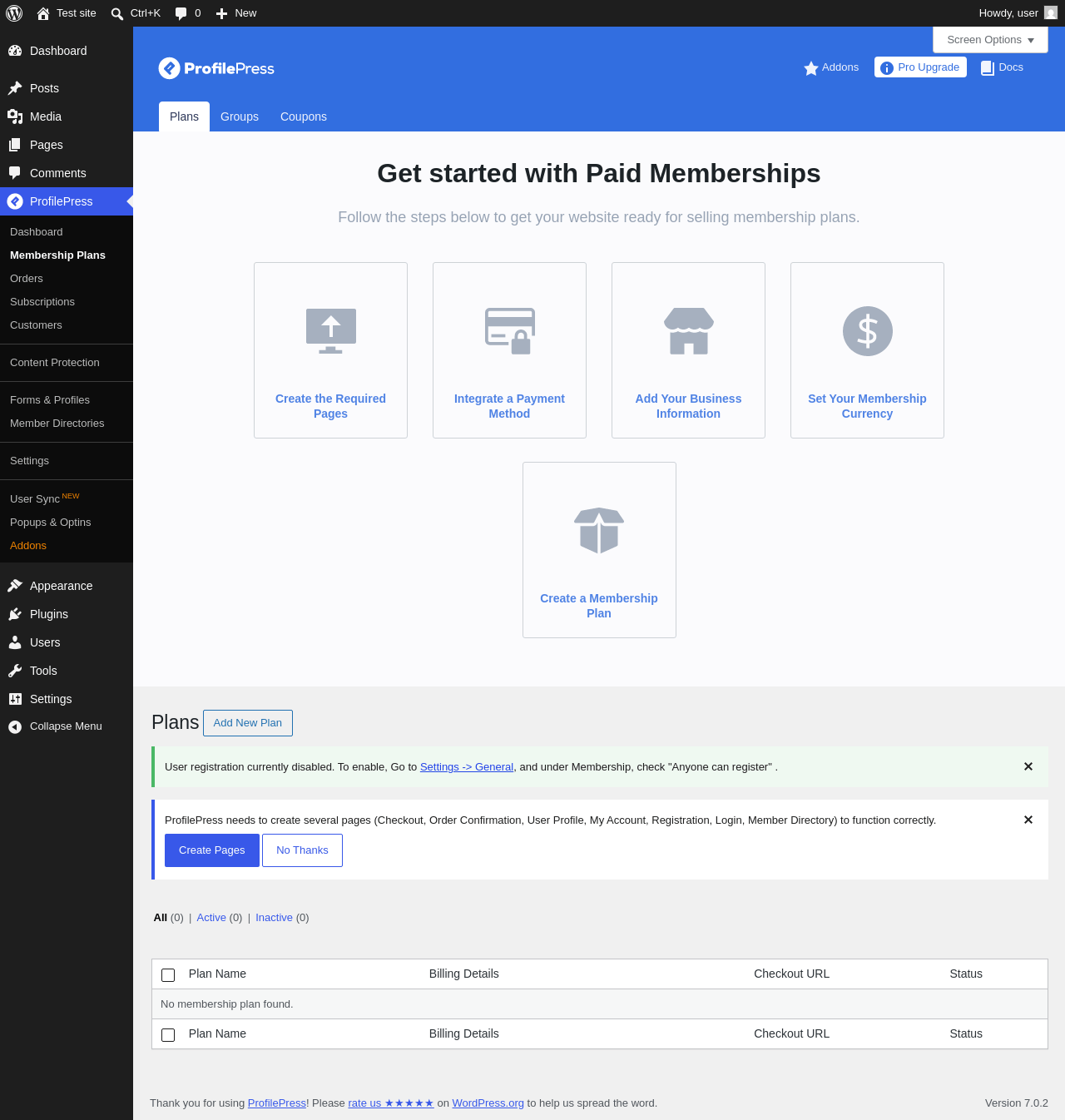Filter plans by Active status
This screenshot has height=1120, width=1065.
211,918
